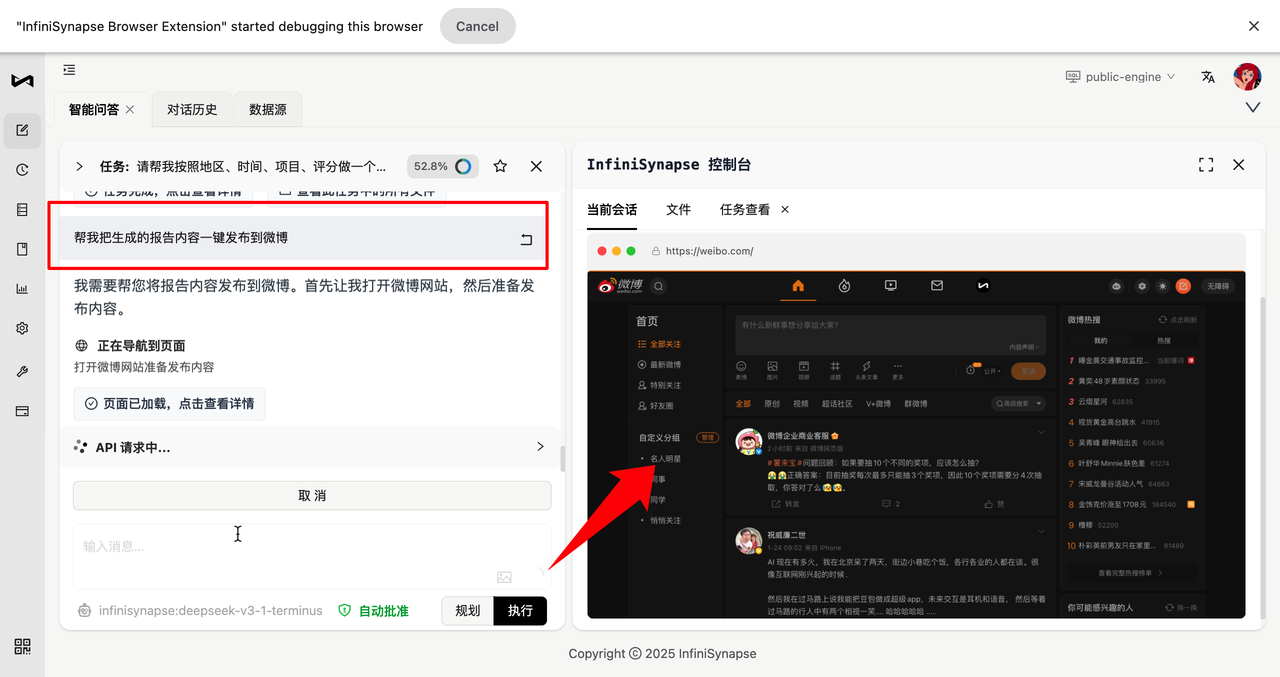The height and width of the screenshot is (677, 1280).
Task: Click the image upload icon in message box
Action: click(x=504, y=577)
